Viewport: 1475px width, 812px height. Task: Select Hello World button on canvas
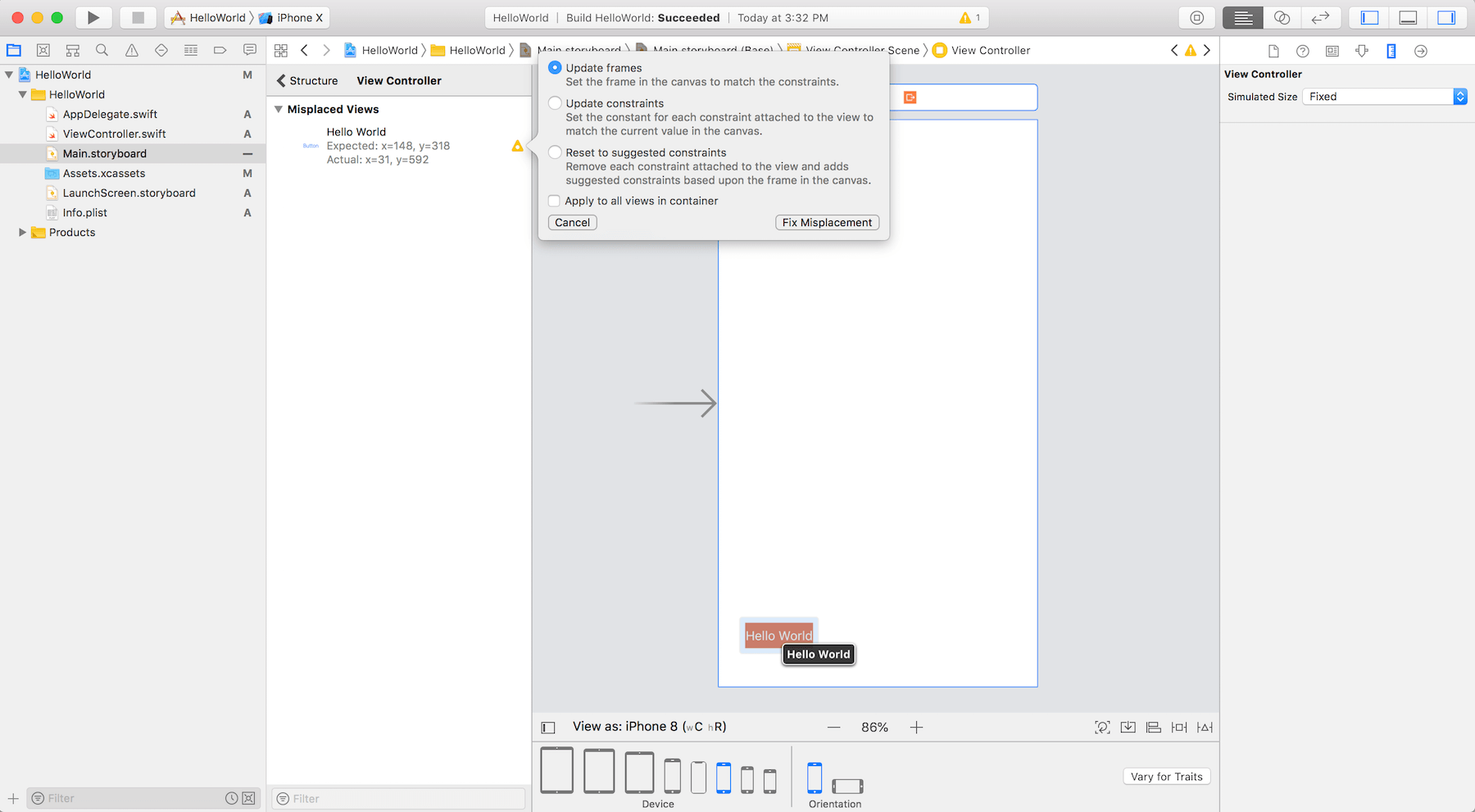[778, 635]
